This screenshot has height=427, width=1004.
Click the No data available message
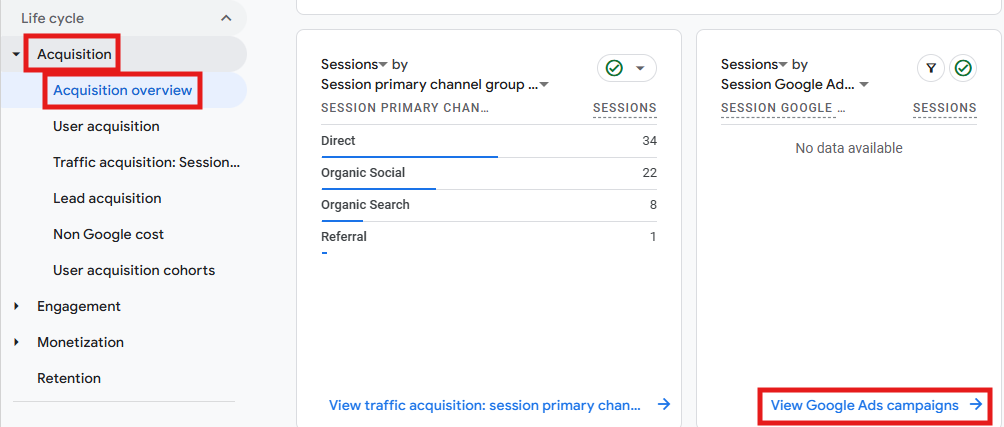pyautogui.click(x=849, y=149)
